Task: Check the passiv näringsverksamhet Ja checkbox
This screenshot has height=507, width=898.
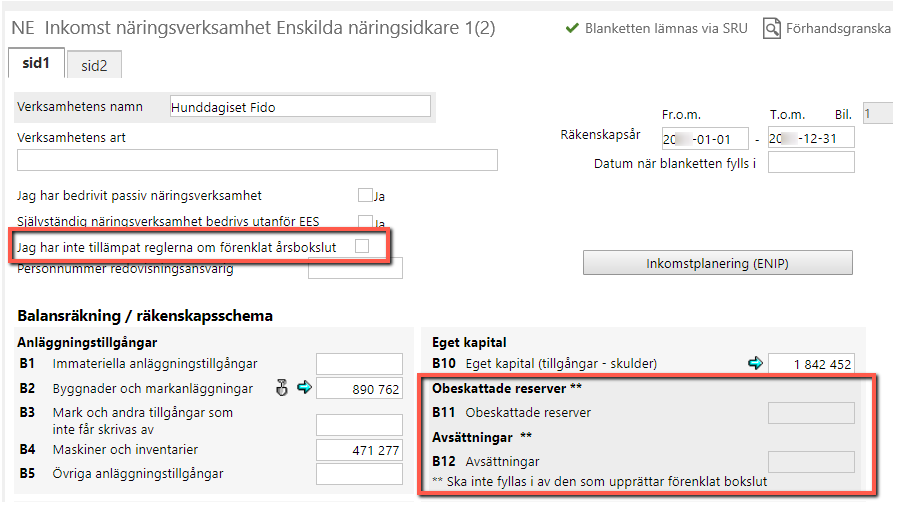Action: click(x=365, y=195)
